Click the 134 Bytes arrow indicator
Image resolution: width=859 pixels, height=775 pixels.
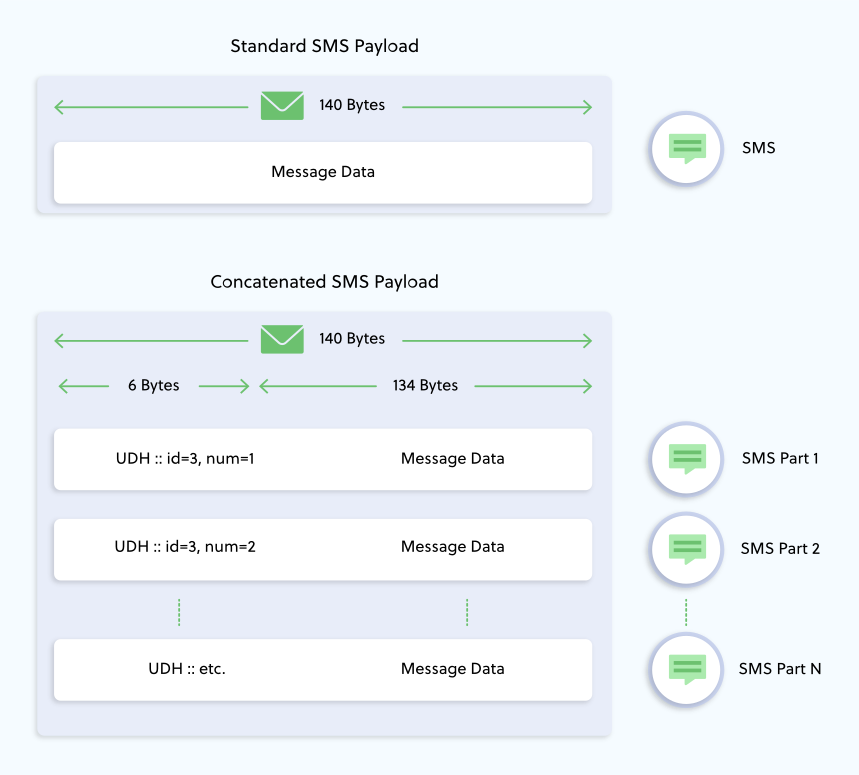pos(427,386)
